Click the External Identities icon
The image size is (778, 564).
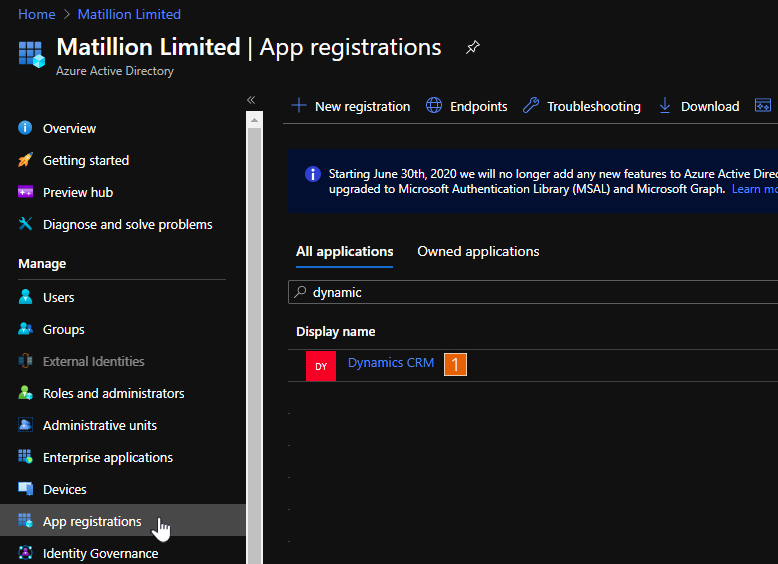[x=25, y=361]
